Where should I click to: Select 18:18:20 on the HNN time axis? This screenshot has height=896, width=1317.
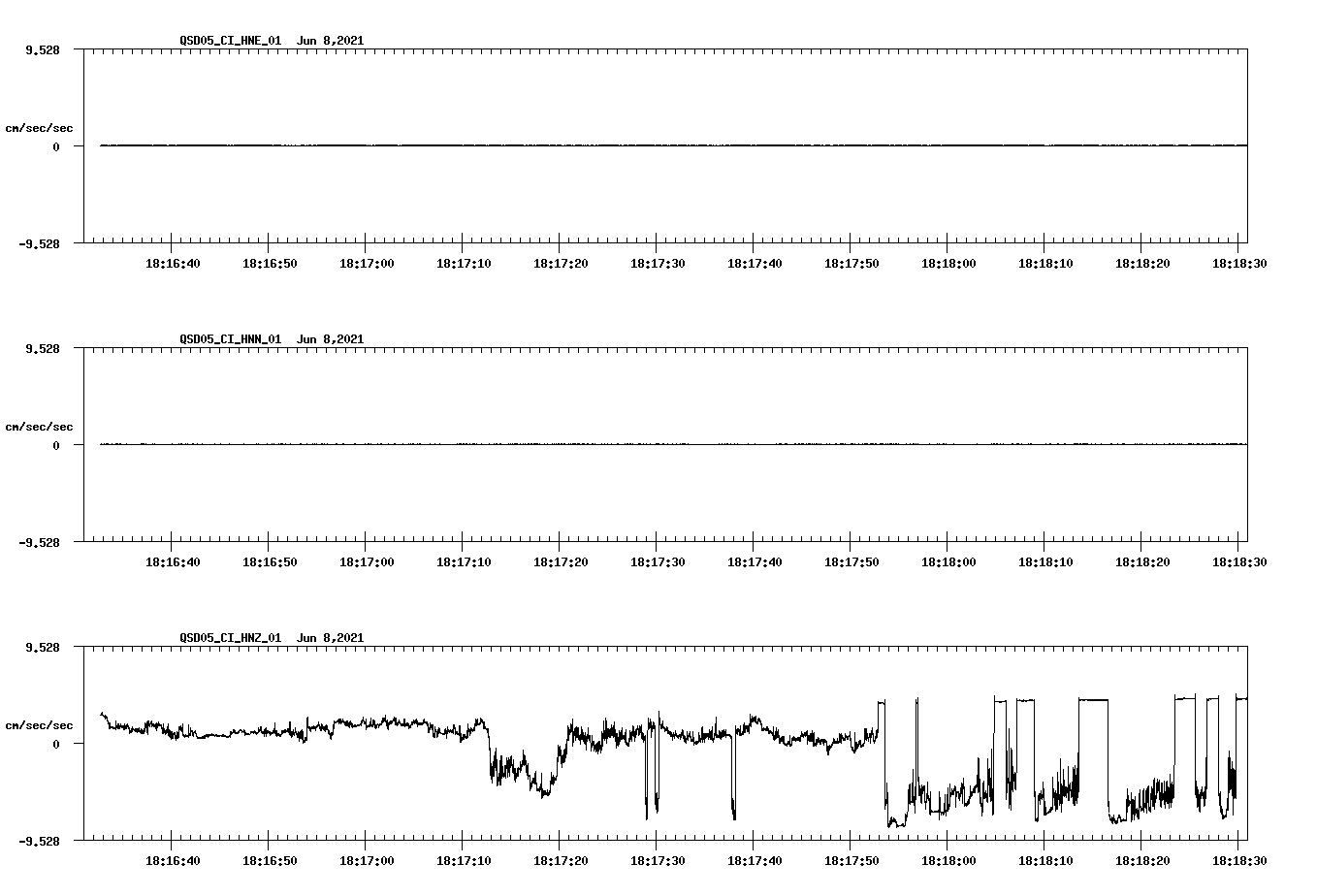tap(1142, 562)
